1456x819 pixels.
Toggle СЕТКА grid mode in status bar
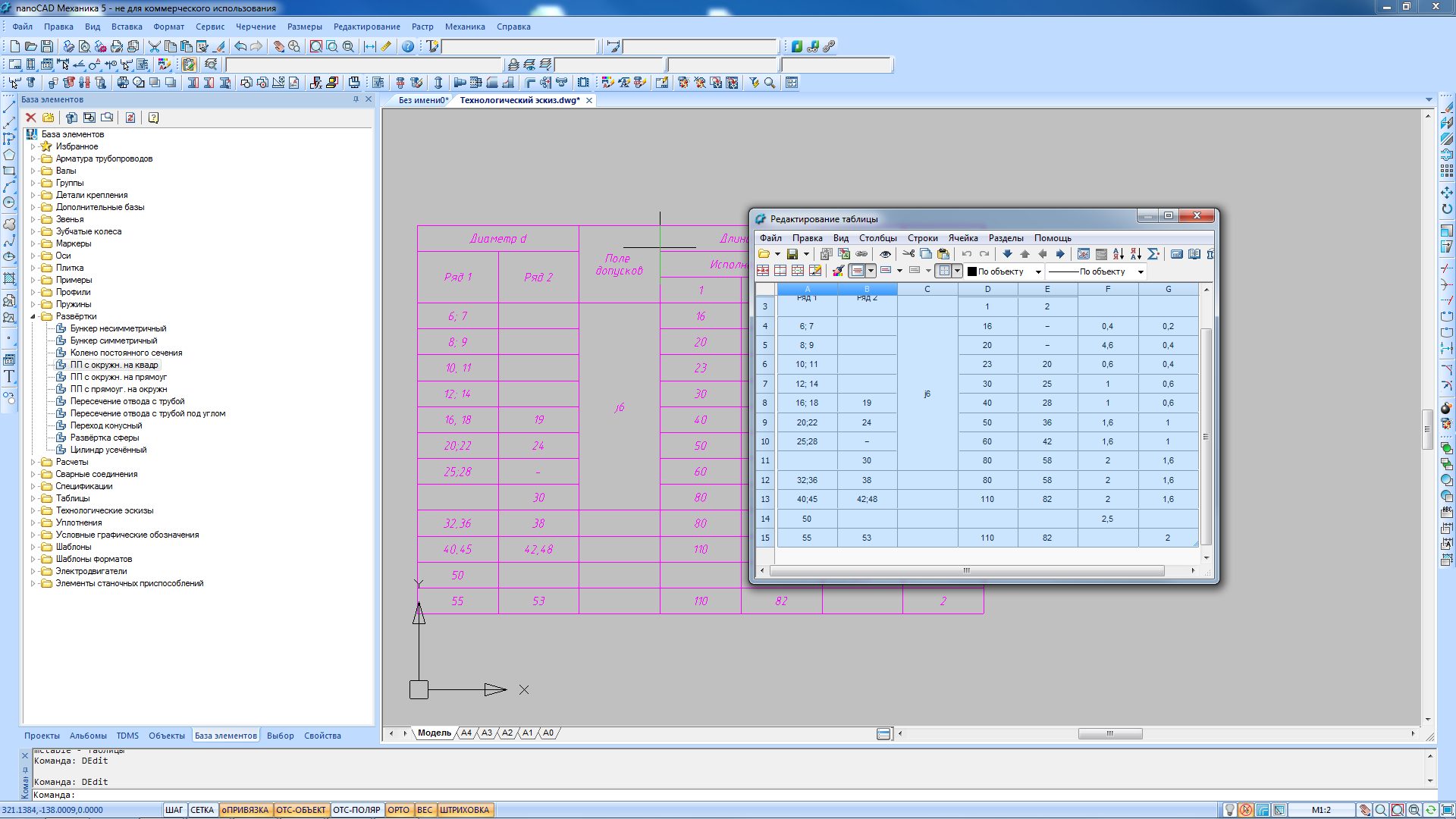click(202, 810)
